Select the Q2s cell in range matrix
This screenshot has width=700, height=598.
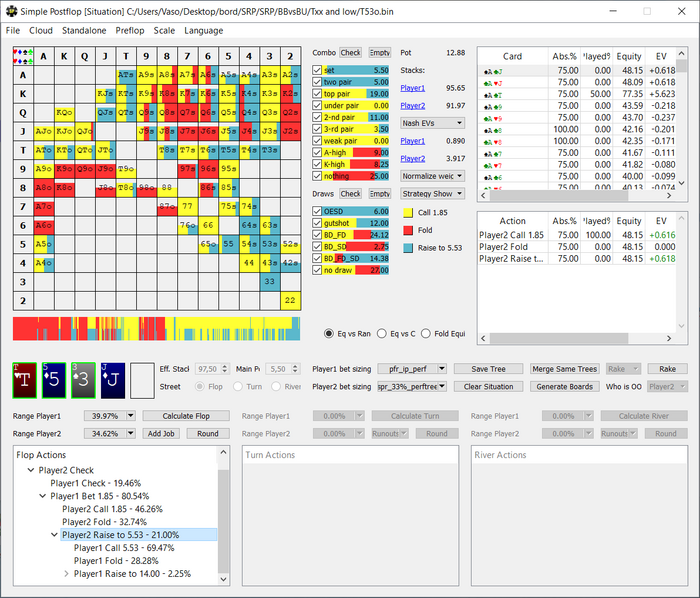290,112
